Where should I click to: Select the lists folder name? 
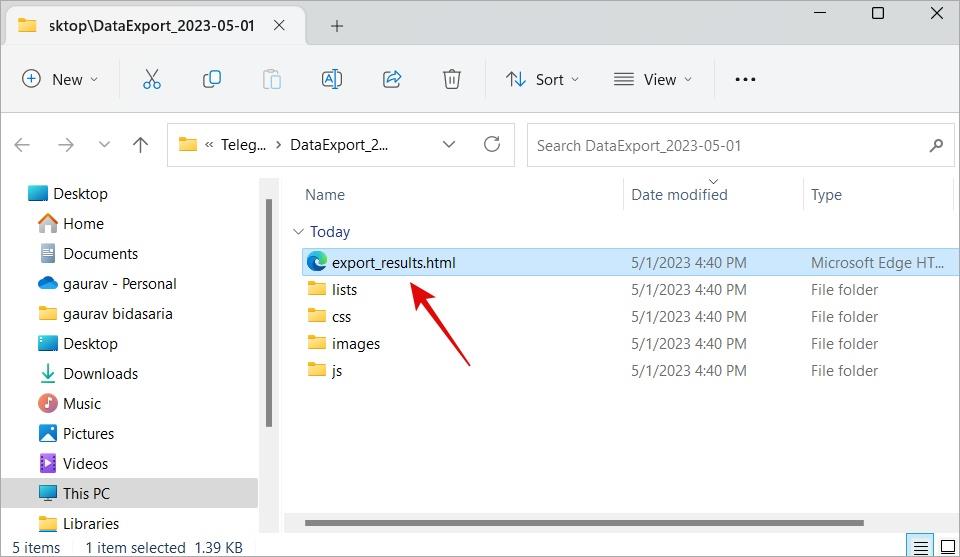(344, 290)
